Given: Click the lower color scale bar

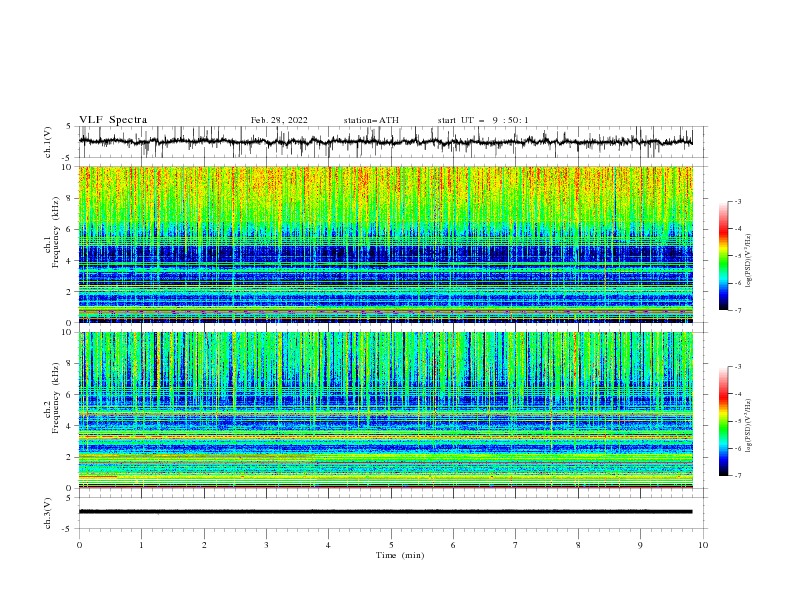Looking at the screenshot, I should (x=723, y=421).
